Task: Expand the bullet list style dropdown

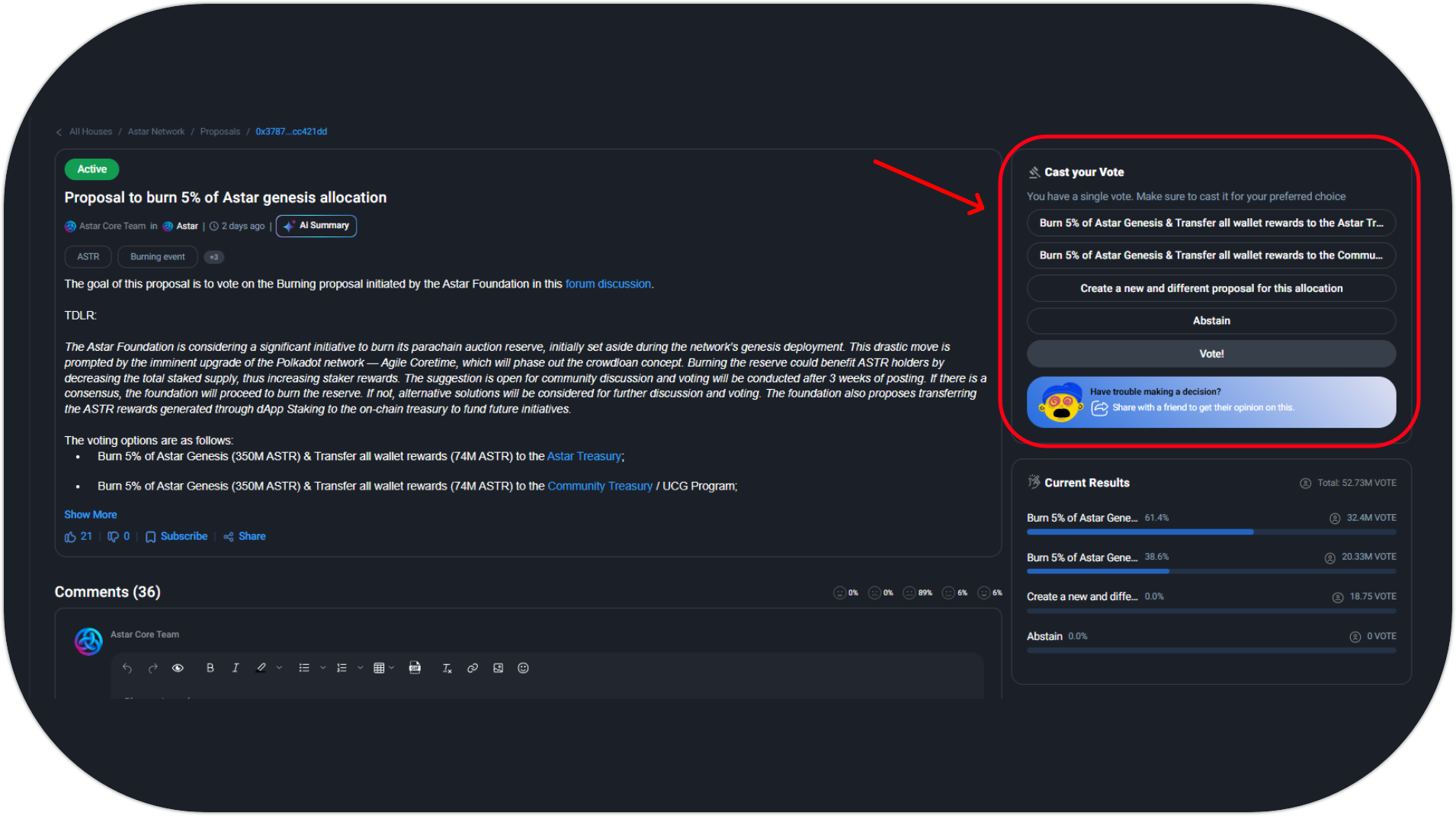Action: [323, 668]
